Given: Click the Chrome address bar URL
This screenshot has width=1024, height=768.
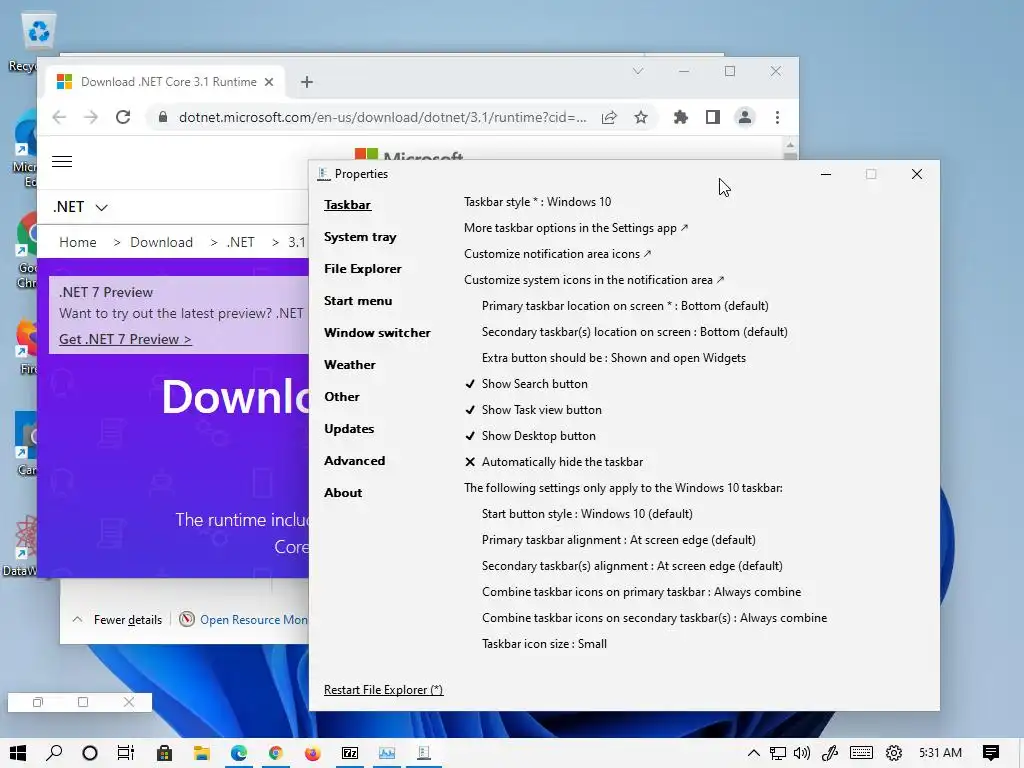Looking at the screenshot, I should [x=383, y=118].
